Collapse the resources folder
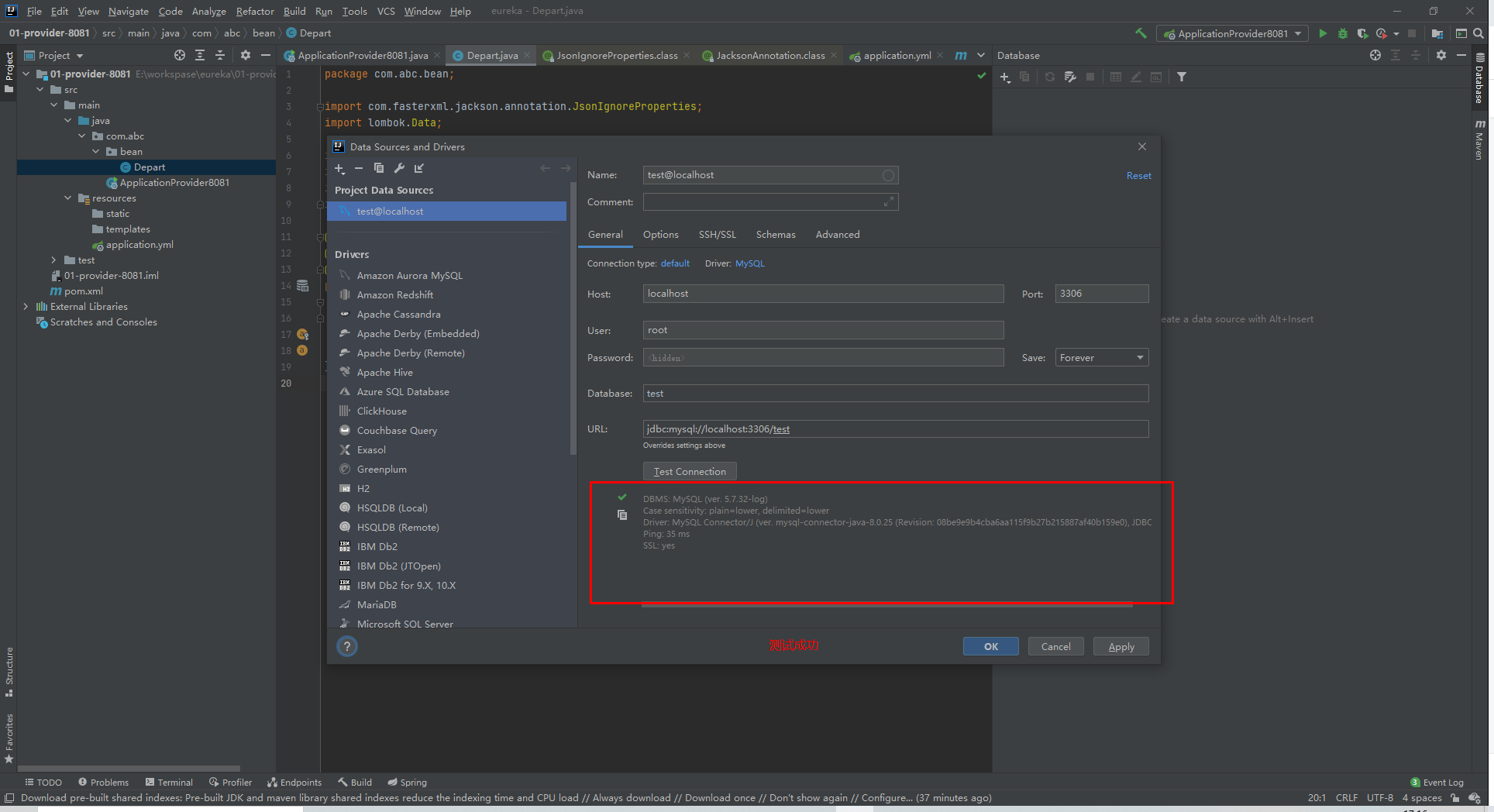 pos(68,198)
